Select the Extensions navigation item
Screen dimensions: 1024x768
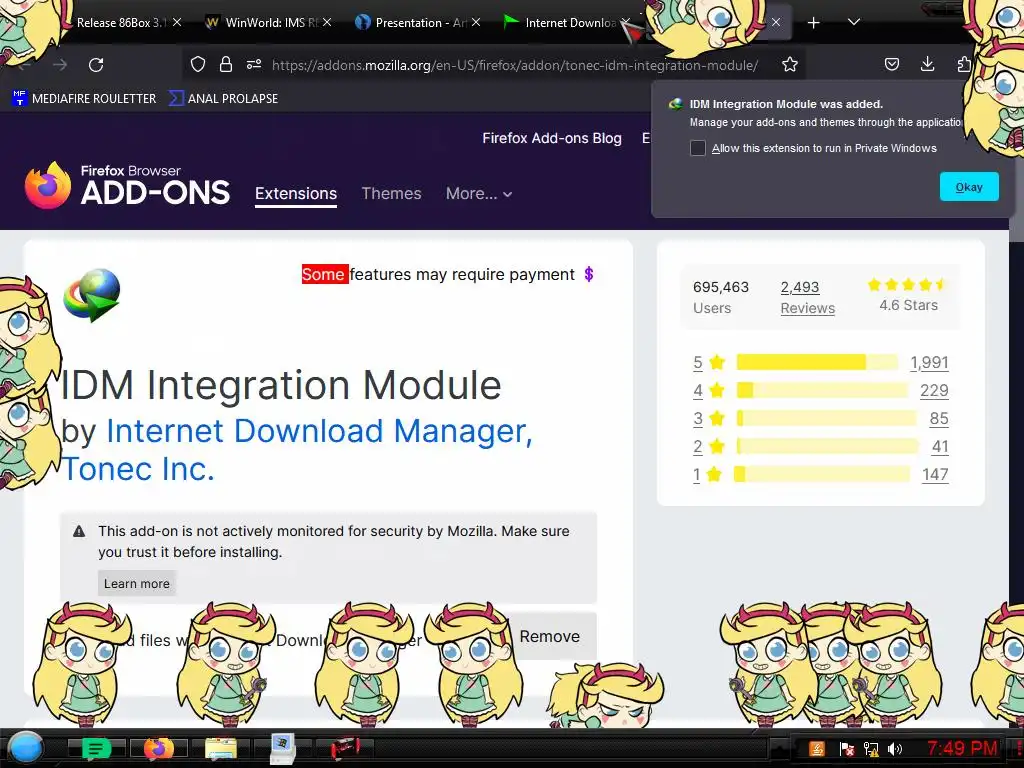pos(296,194)
